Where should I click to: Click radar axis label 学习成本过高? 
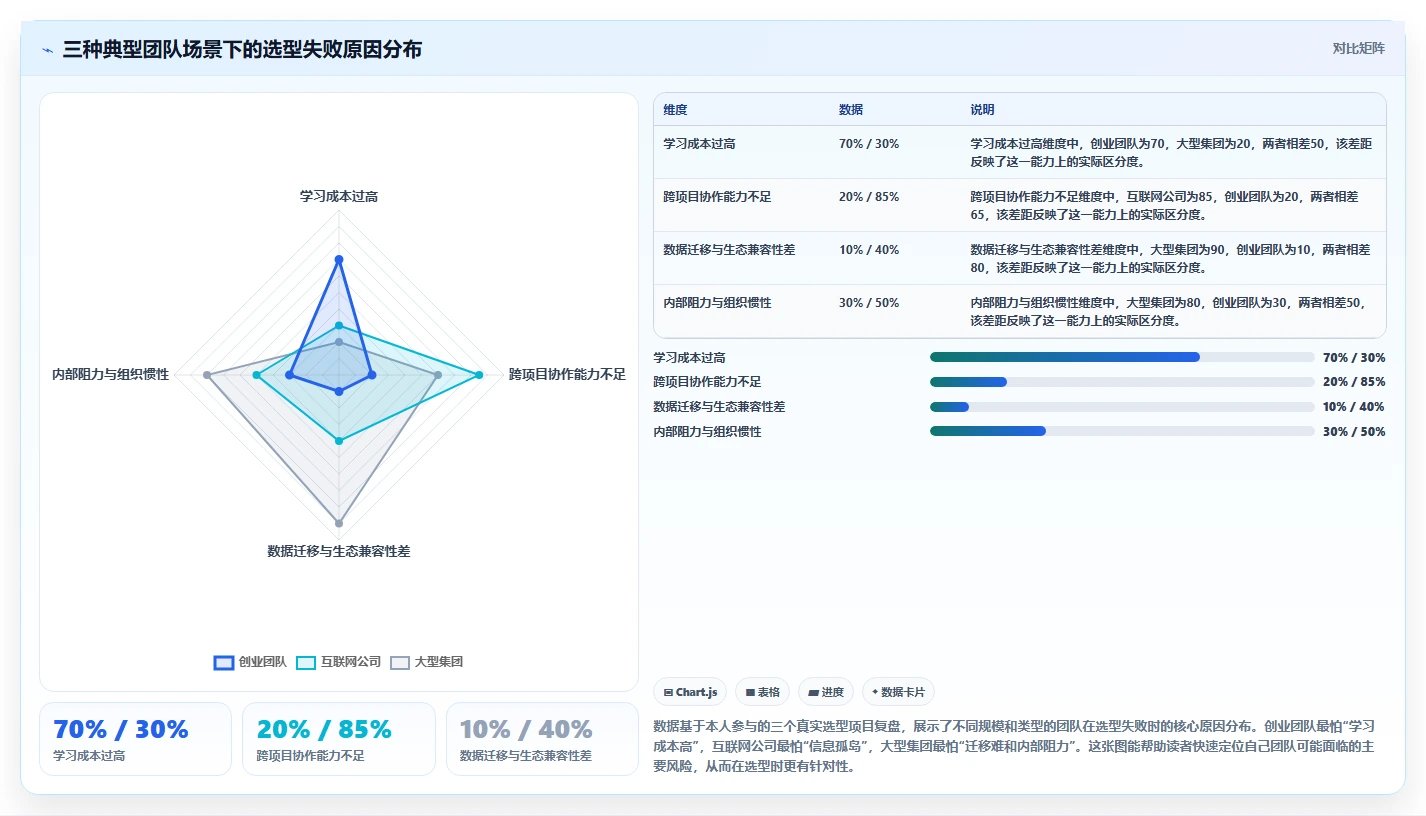click(339, 197)
